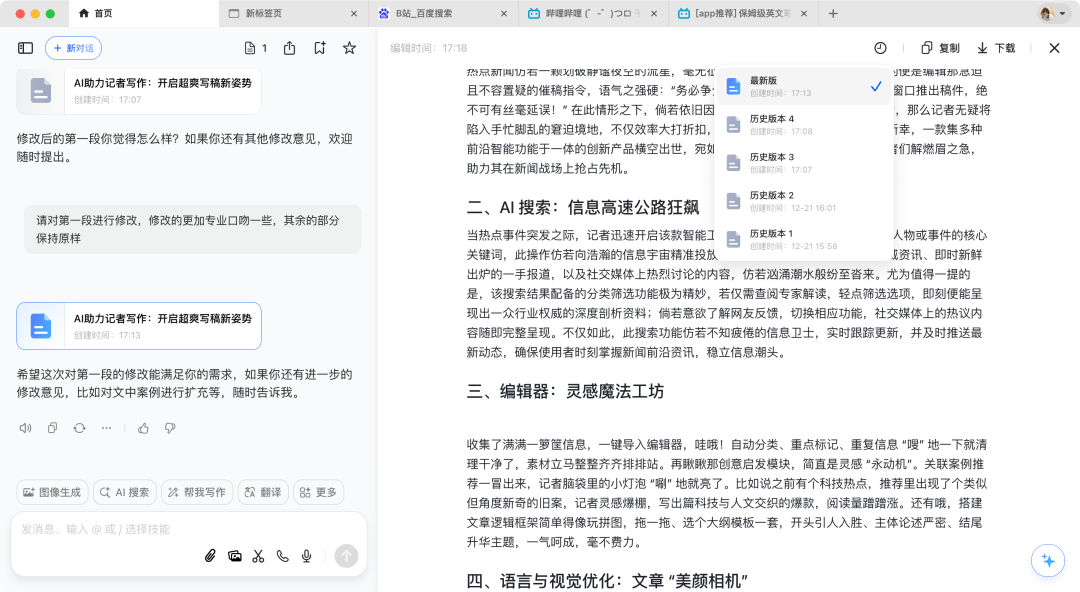Launch the 翻译 translation skill
1080x592 pixels.
(x=263, y=492)
